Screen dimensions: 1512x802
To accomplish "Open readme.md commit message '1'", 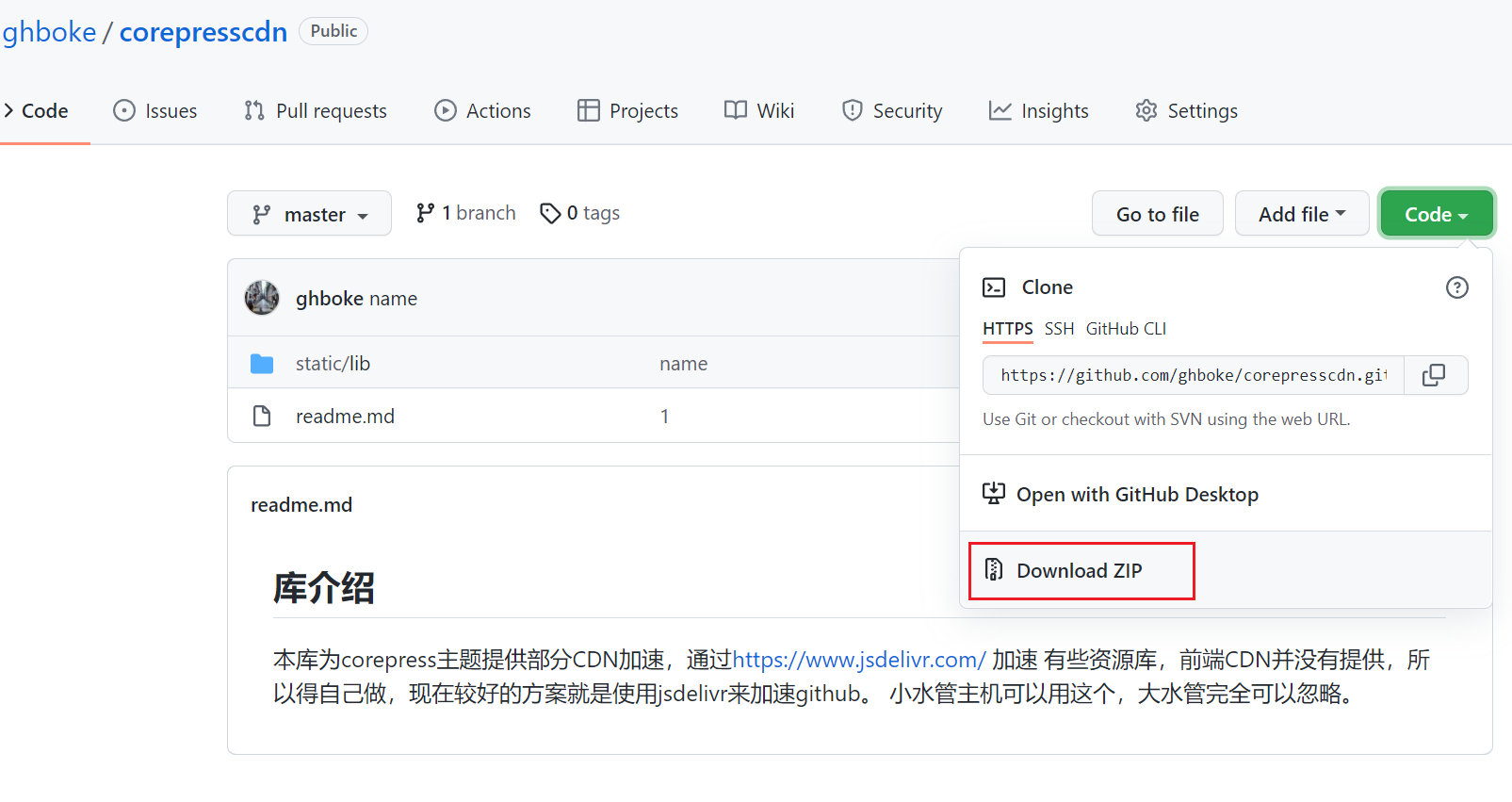I will pyautogui.click(x=665, y=417).
